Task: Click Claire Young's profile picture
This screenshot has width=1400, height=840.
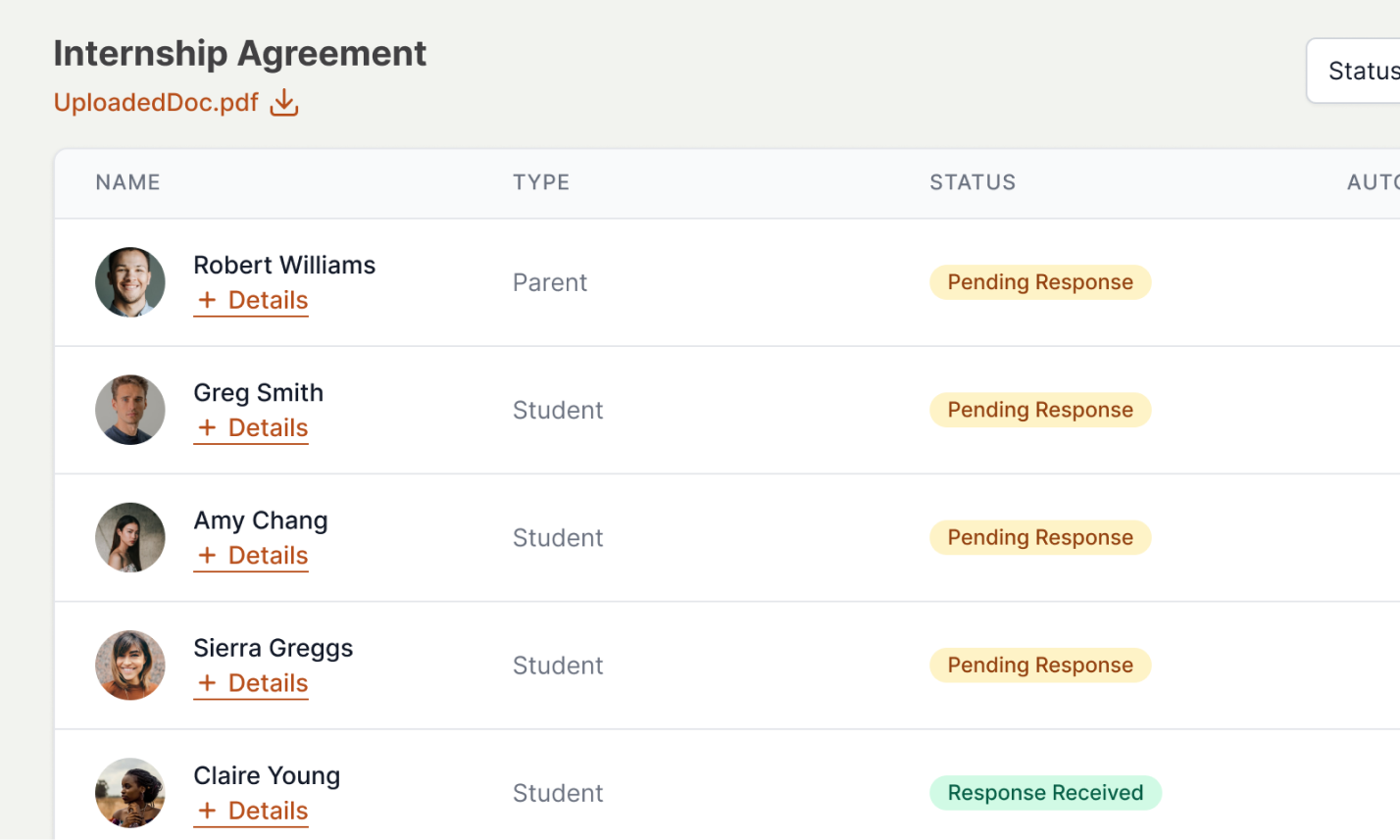Action: tap(130, 792)
